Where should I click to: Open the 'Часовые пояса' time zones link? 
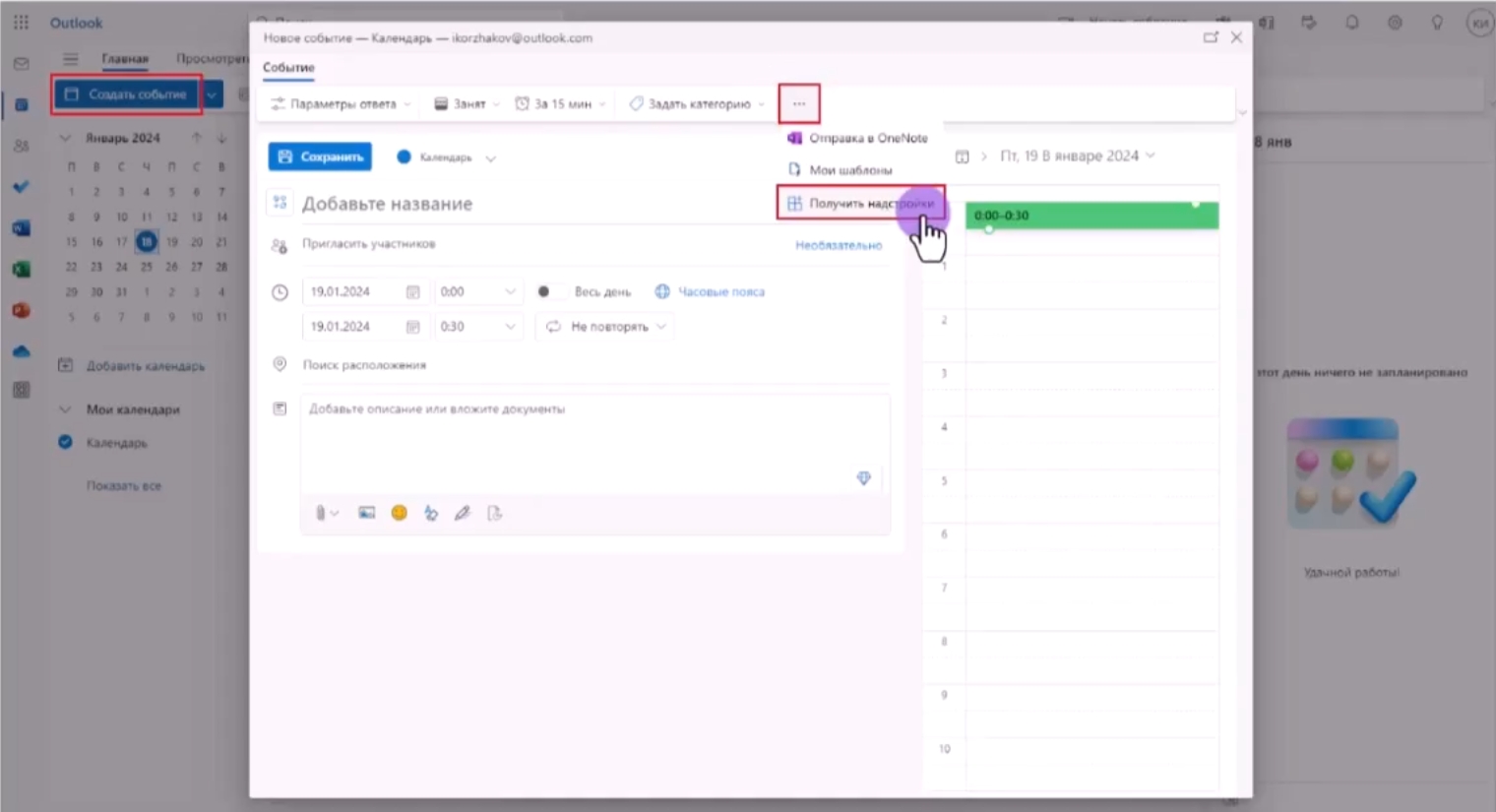point(720,291)
